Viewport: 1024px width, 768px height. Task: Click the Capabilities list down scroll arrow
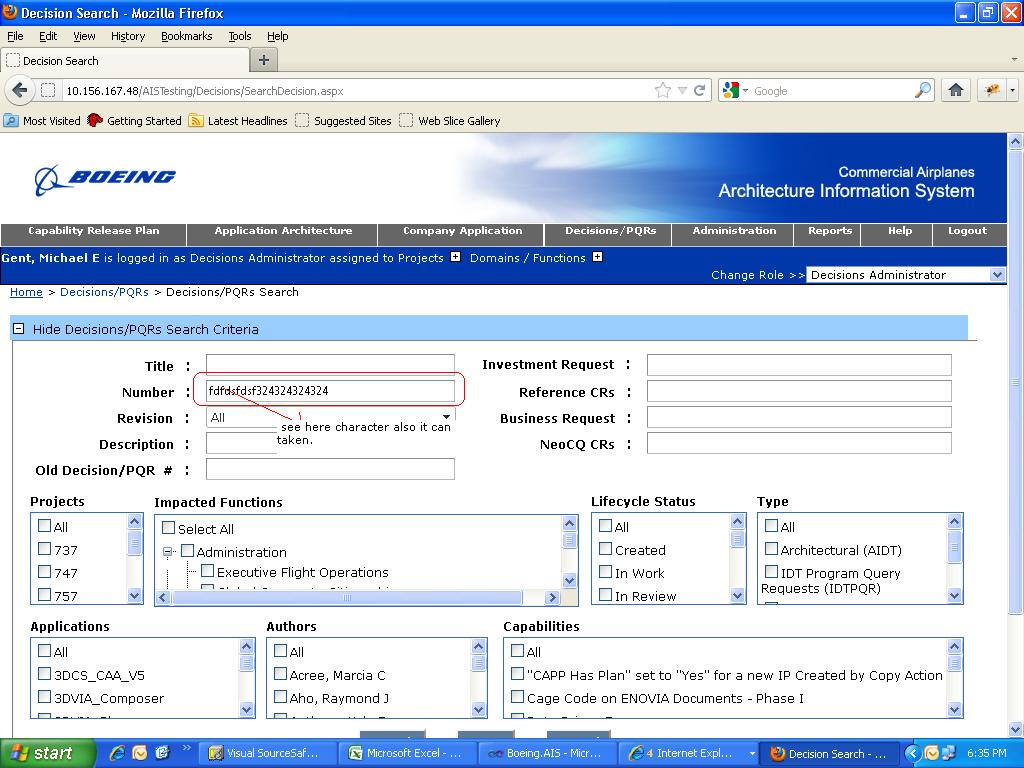954,709
